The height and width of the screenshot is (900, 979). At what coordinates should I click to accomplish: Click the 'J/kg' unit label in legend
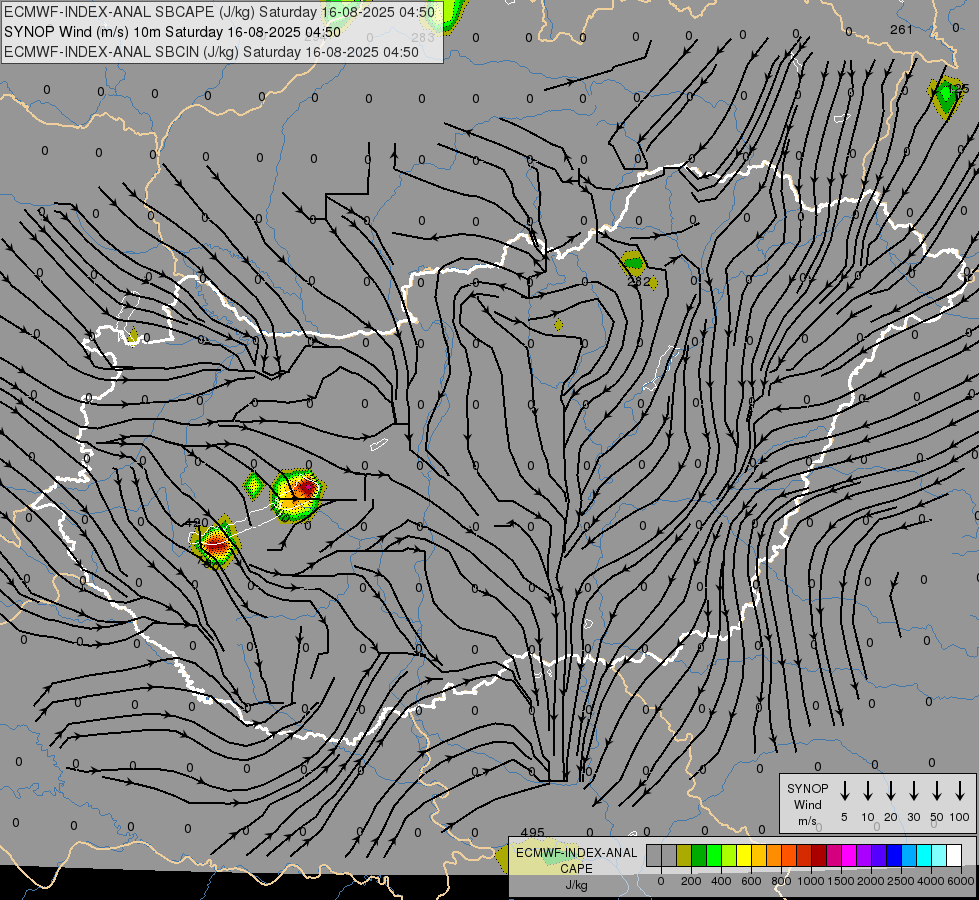576,885
